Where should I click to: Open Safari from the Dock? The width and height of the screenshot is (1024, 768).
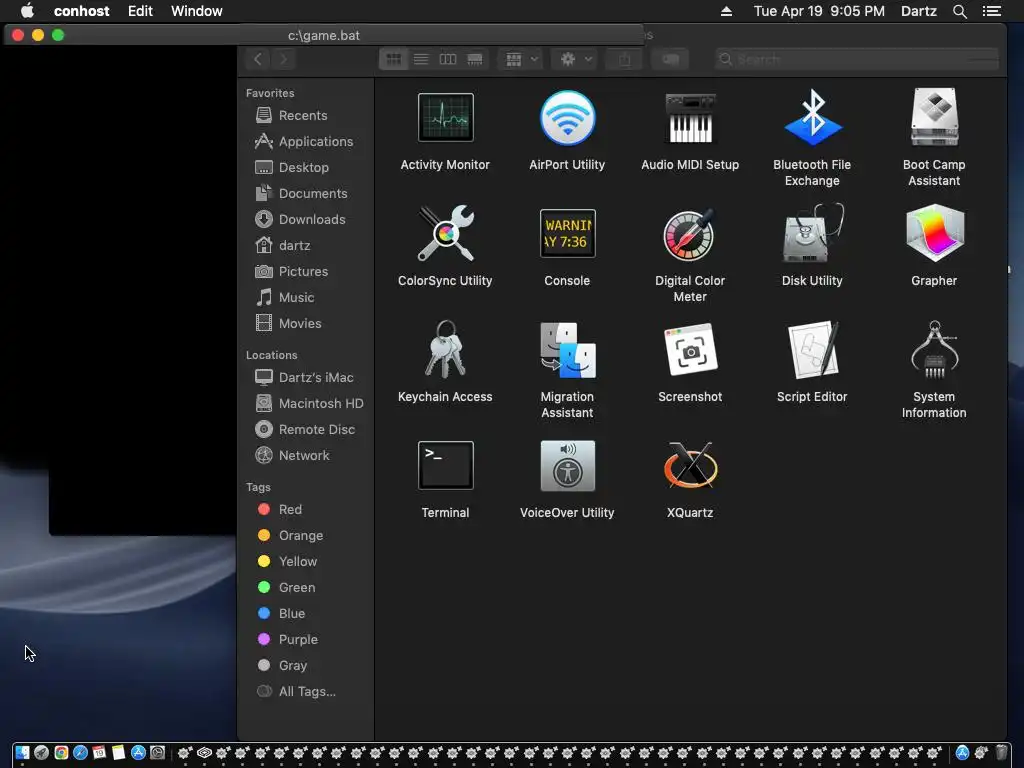coord(80,753)
